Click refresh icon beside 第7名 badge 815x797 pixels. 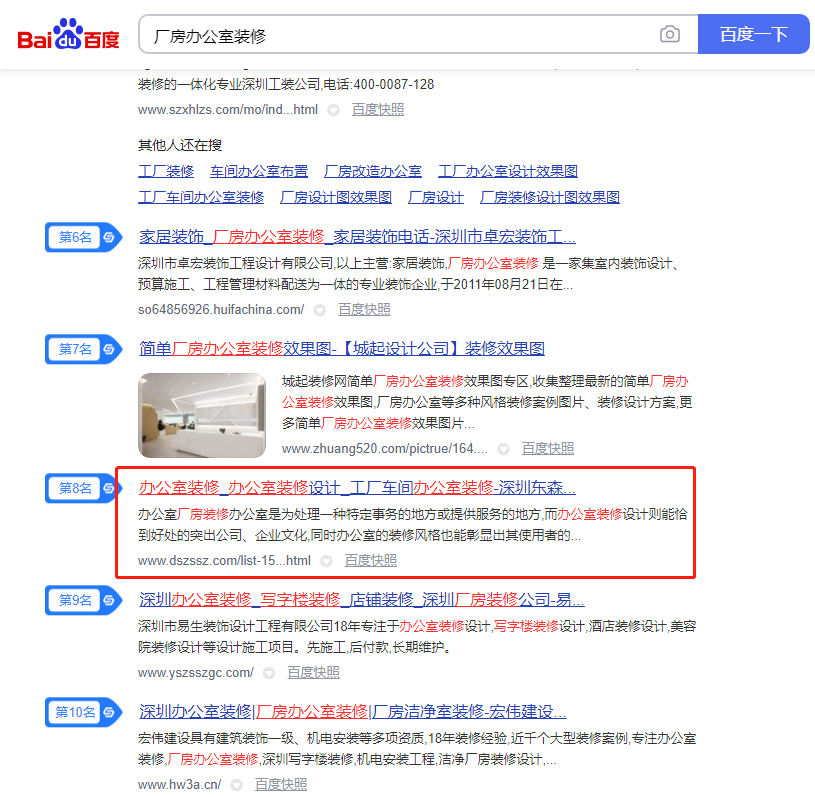pyautogui.click(x=109, y=349)
